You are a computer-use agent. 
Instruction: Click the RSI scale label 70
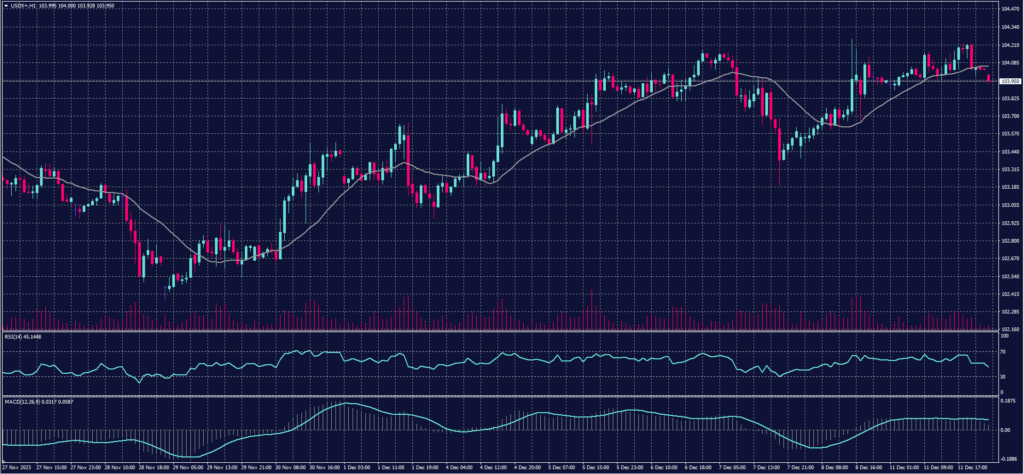click(x=1003, y=353)
